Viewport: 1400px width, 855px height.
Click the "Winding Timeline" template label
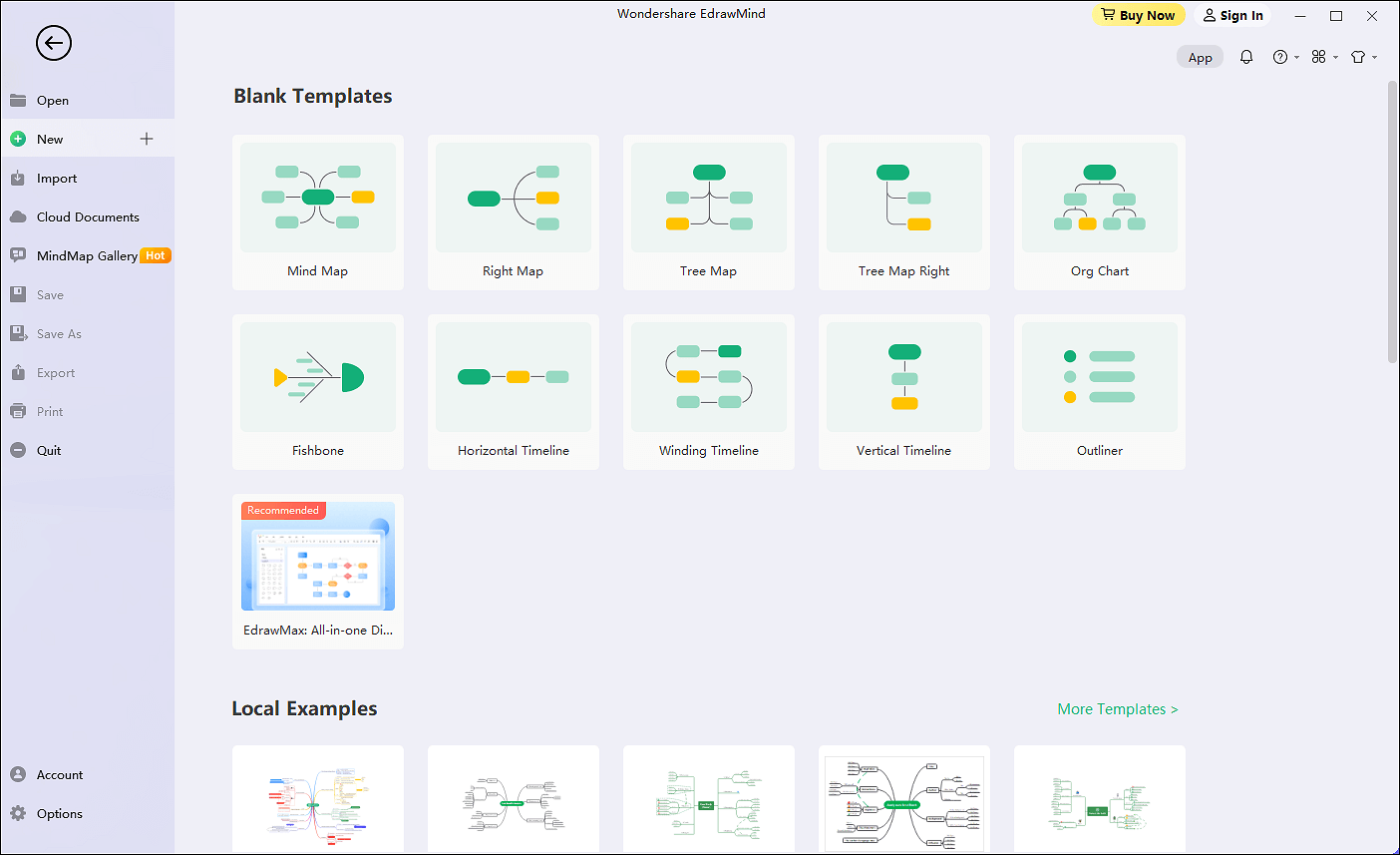[x=709, y=450]
